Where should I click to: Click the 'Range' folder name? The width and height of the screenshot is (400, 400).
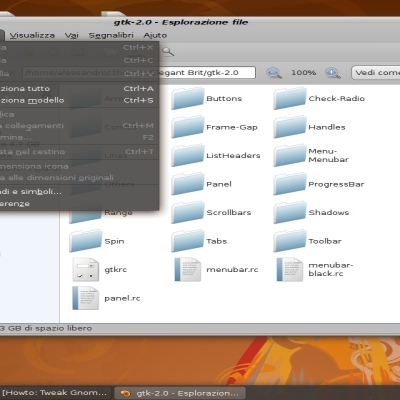(118, 213)
